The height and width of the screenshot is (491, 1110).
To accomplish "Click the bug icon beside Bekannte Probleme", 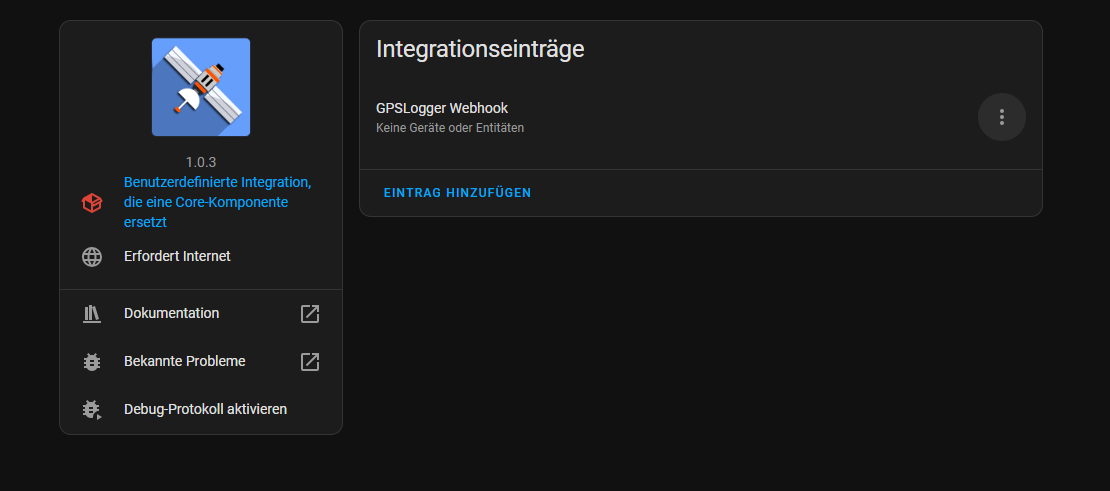I will pos(92,362).
